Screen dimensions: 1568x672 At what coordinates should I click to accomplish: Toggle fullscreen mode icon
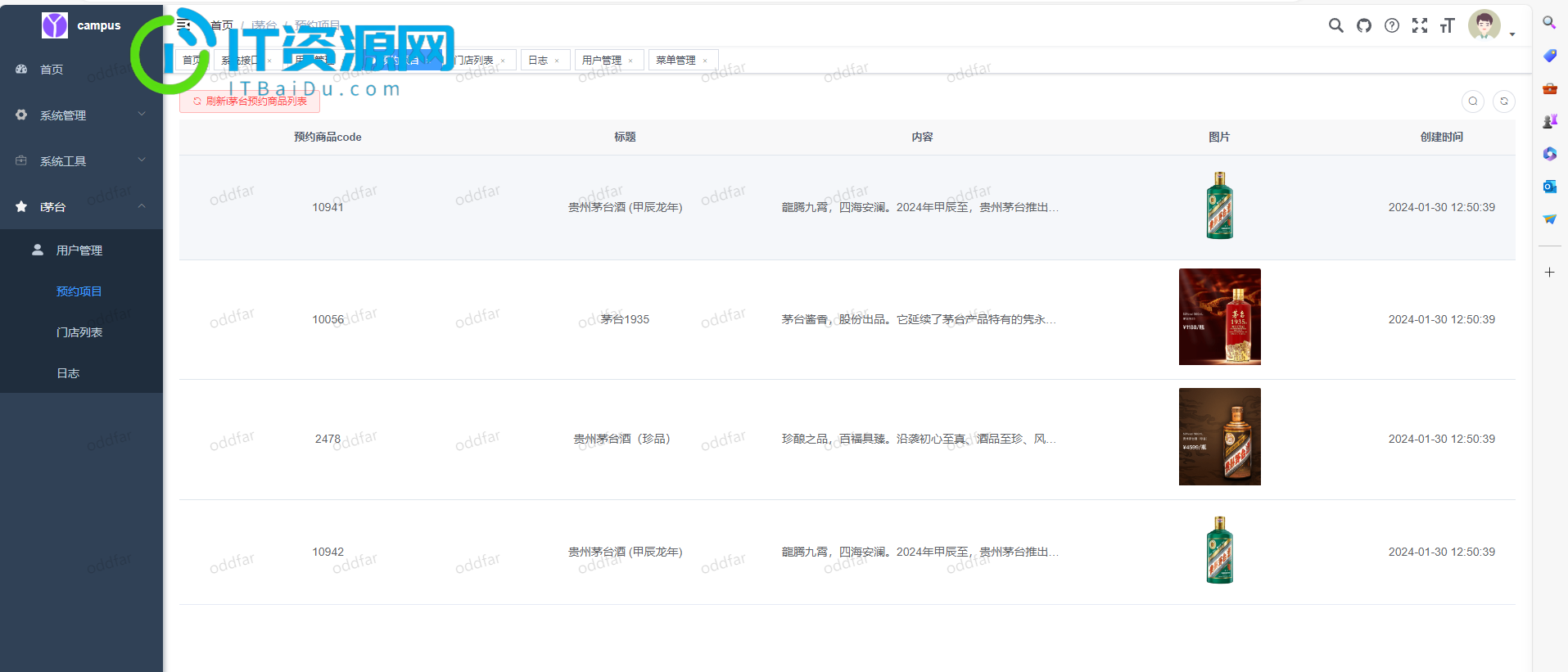[1419, 25]
